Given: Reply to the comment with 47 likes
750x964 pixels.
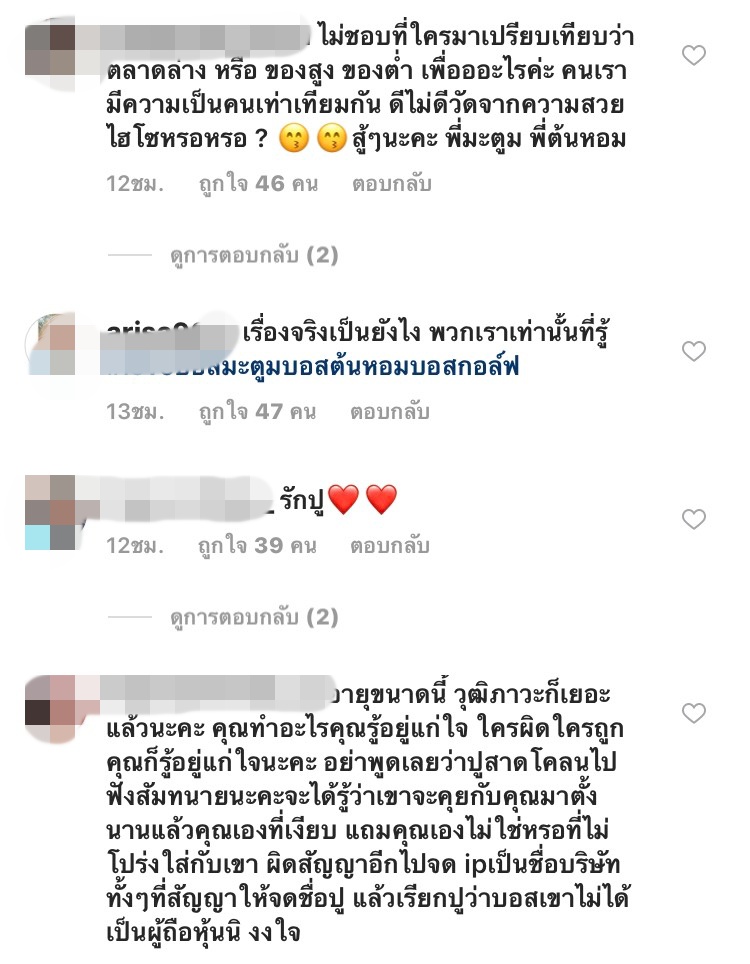Looking at the screenshot, I should tap(390, 411).
